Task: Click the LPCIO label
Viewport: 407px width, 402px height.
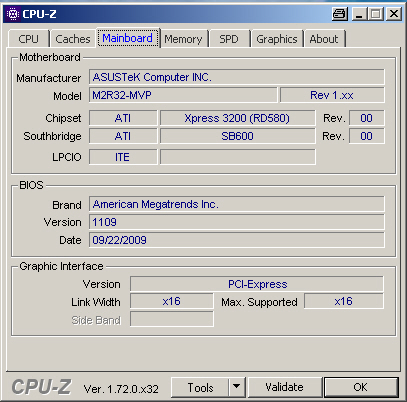Action: click(x=67, y=157)
